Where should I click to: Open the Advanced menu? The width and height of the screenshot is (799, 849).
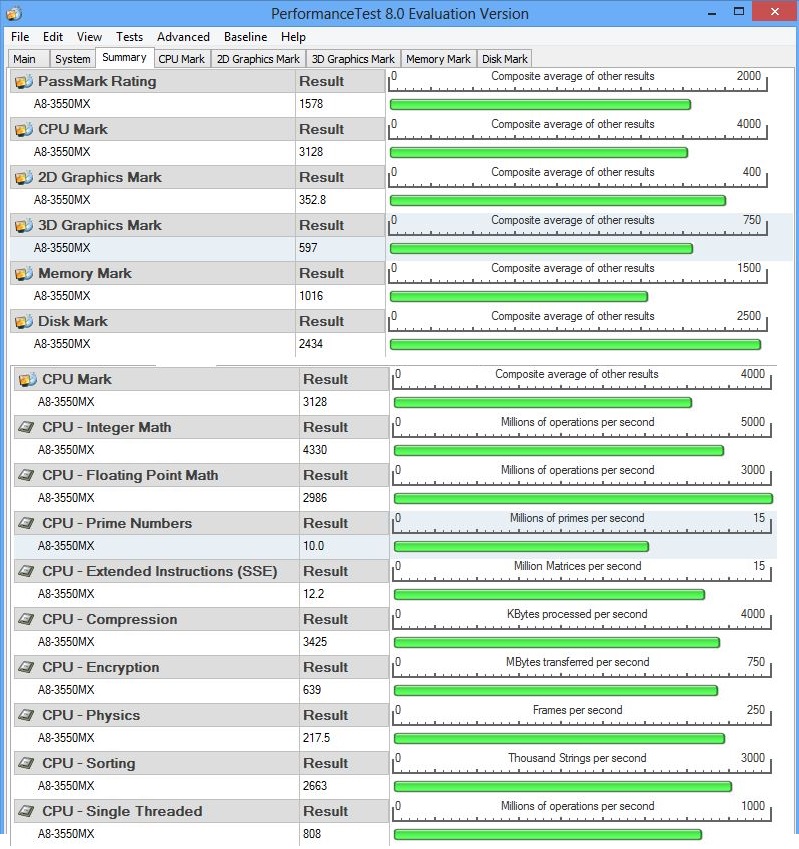coord(184,37)
